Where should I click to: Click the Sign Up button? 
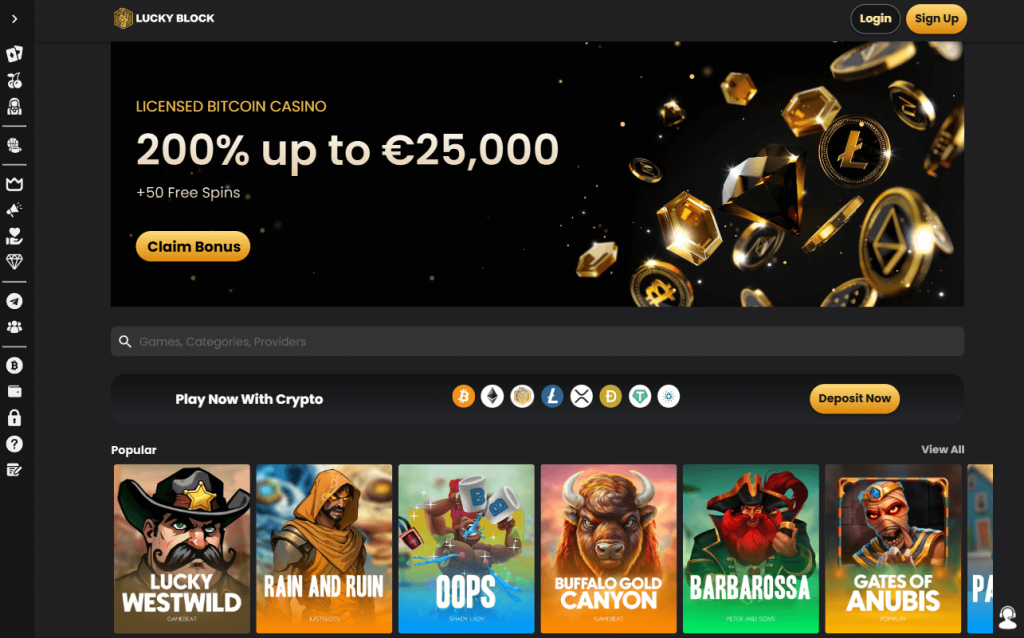tap(936, 19)
